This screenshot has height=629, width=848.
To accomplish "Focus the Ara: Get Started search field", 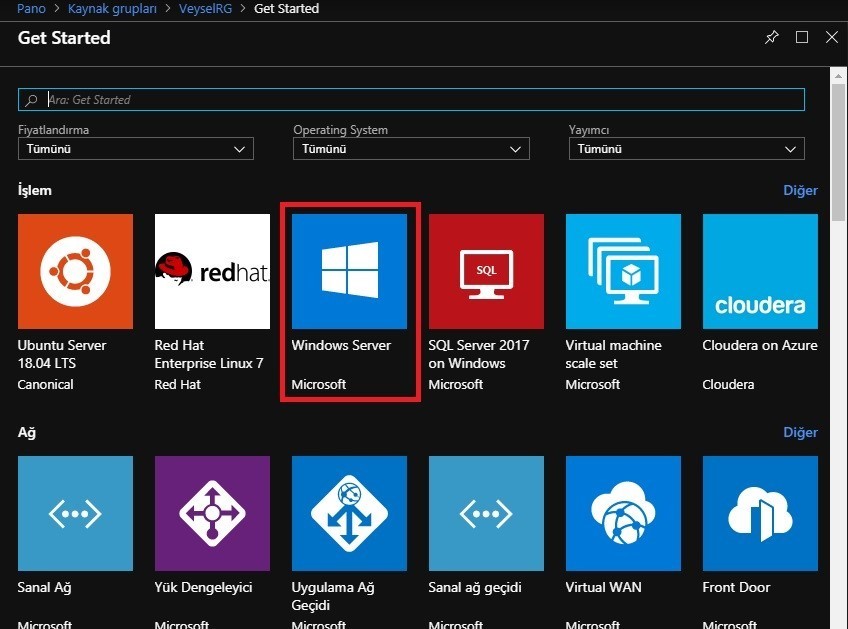I will coord(411,100).
